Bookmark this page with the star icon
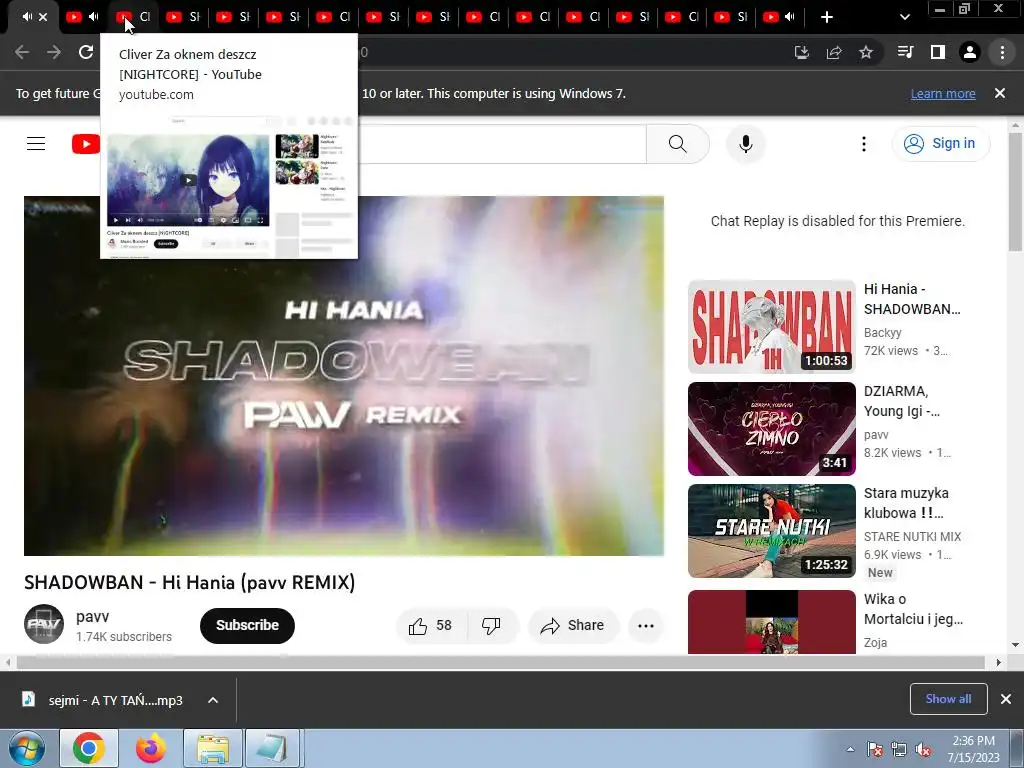The width and height of the screenshot is (1024, 768). pyautogui.click(x=866, y=52)
